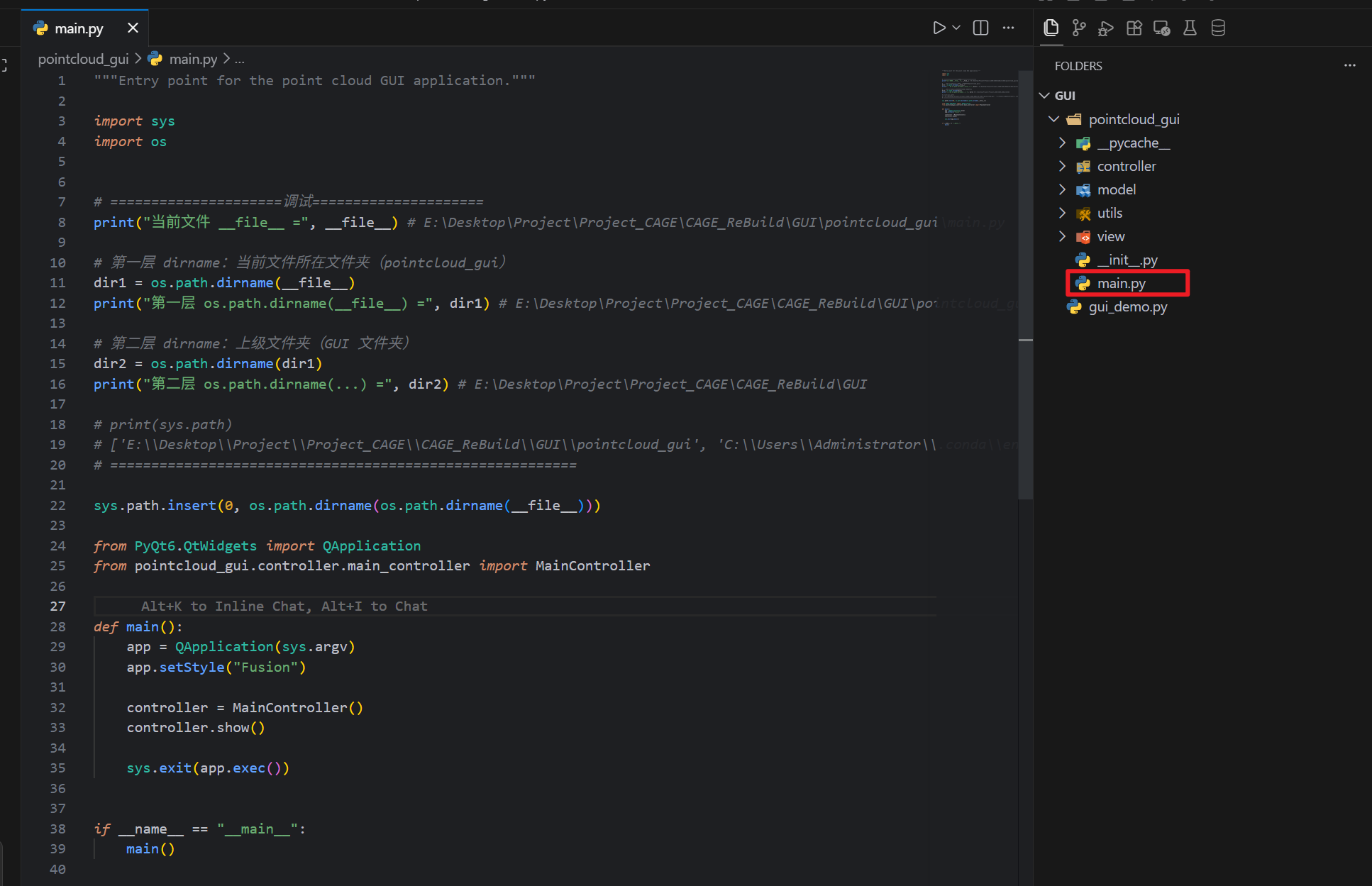The width and height of the screenshot is (1372, 886).
Task: Open the run options dropdown arrow
Action: pos(956,28)
